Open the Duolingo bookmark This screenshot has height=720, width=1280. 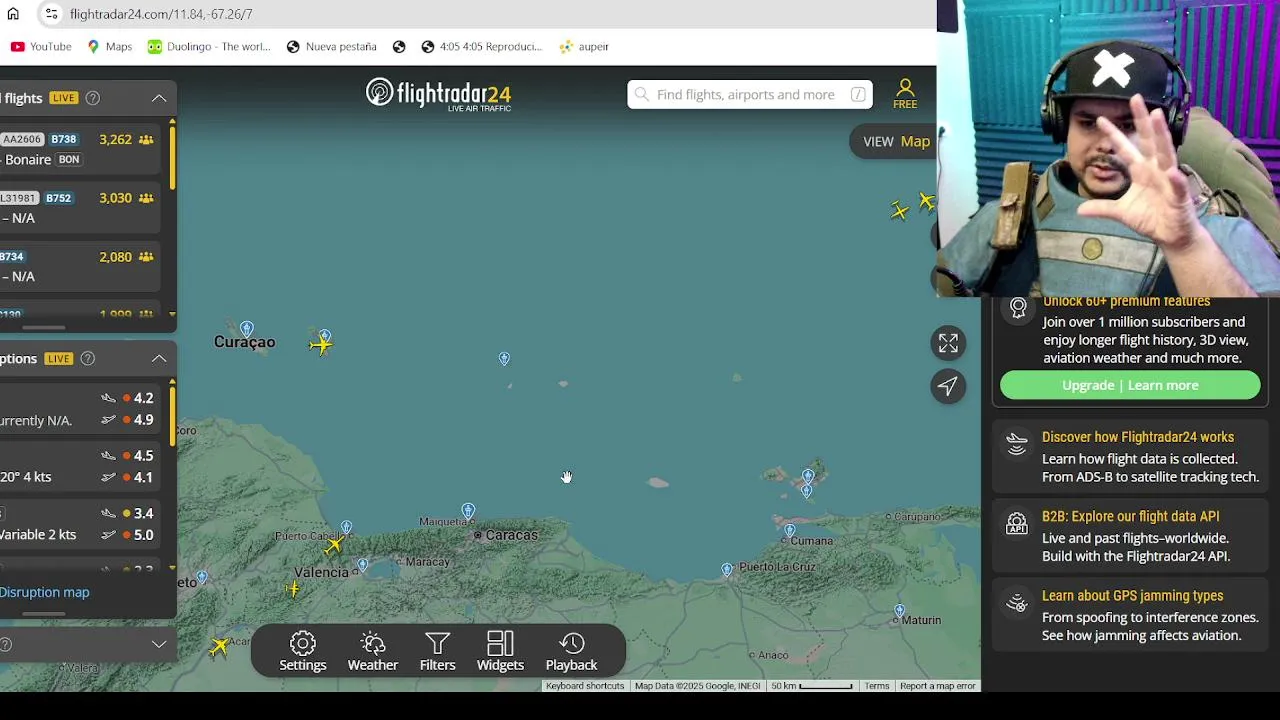point(209,46)
